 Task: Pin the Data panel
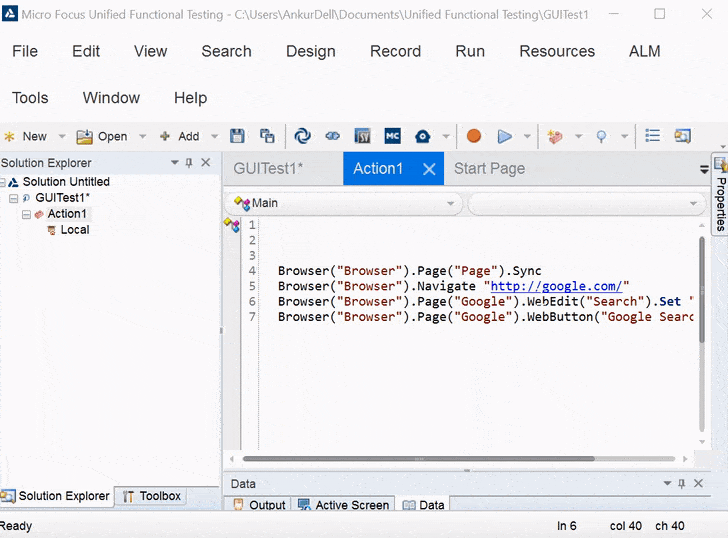(682, 484)
